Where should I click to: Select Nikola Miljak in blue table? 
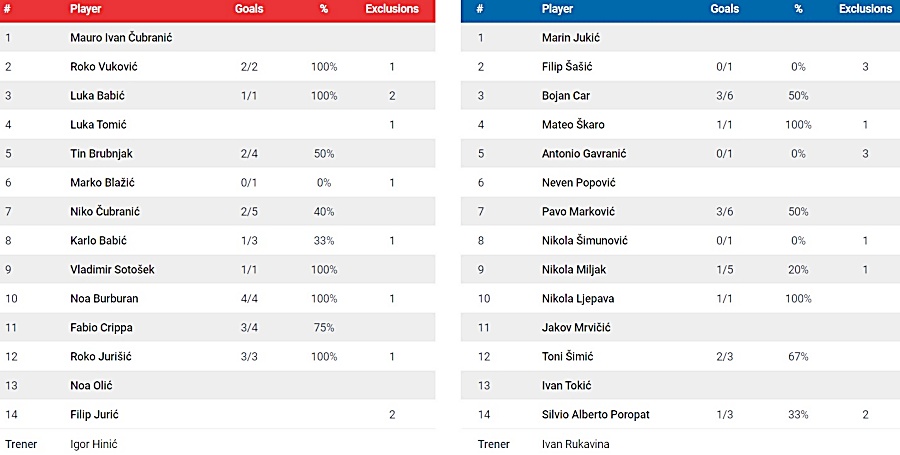574,270
